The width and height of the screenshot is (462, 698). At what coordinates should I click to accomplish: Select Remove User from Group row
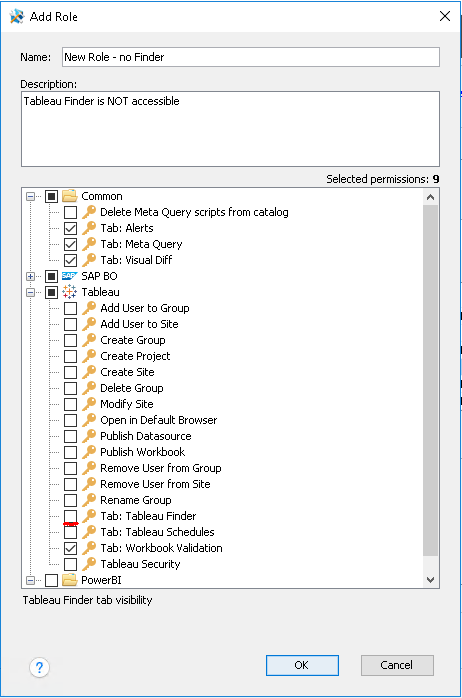(161, 468)
